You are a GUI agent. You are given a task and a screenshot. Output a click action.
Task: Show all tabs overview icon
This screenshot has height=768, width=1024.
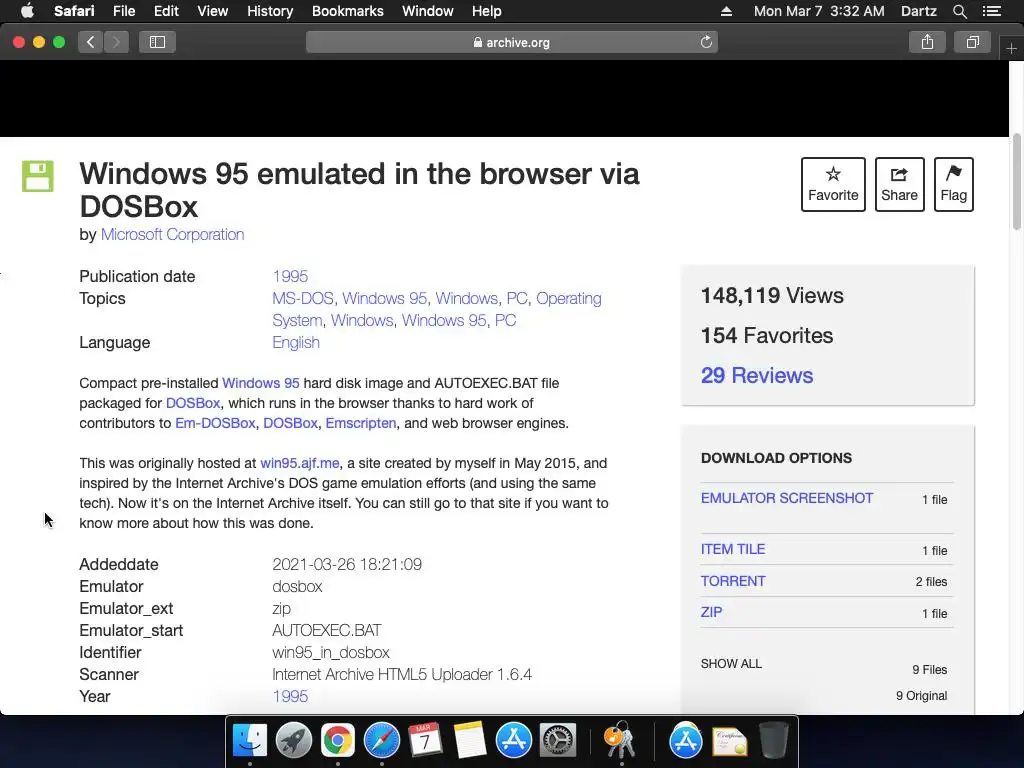(x=972, y=42)
